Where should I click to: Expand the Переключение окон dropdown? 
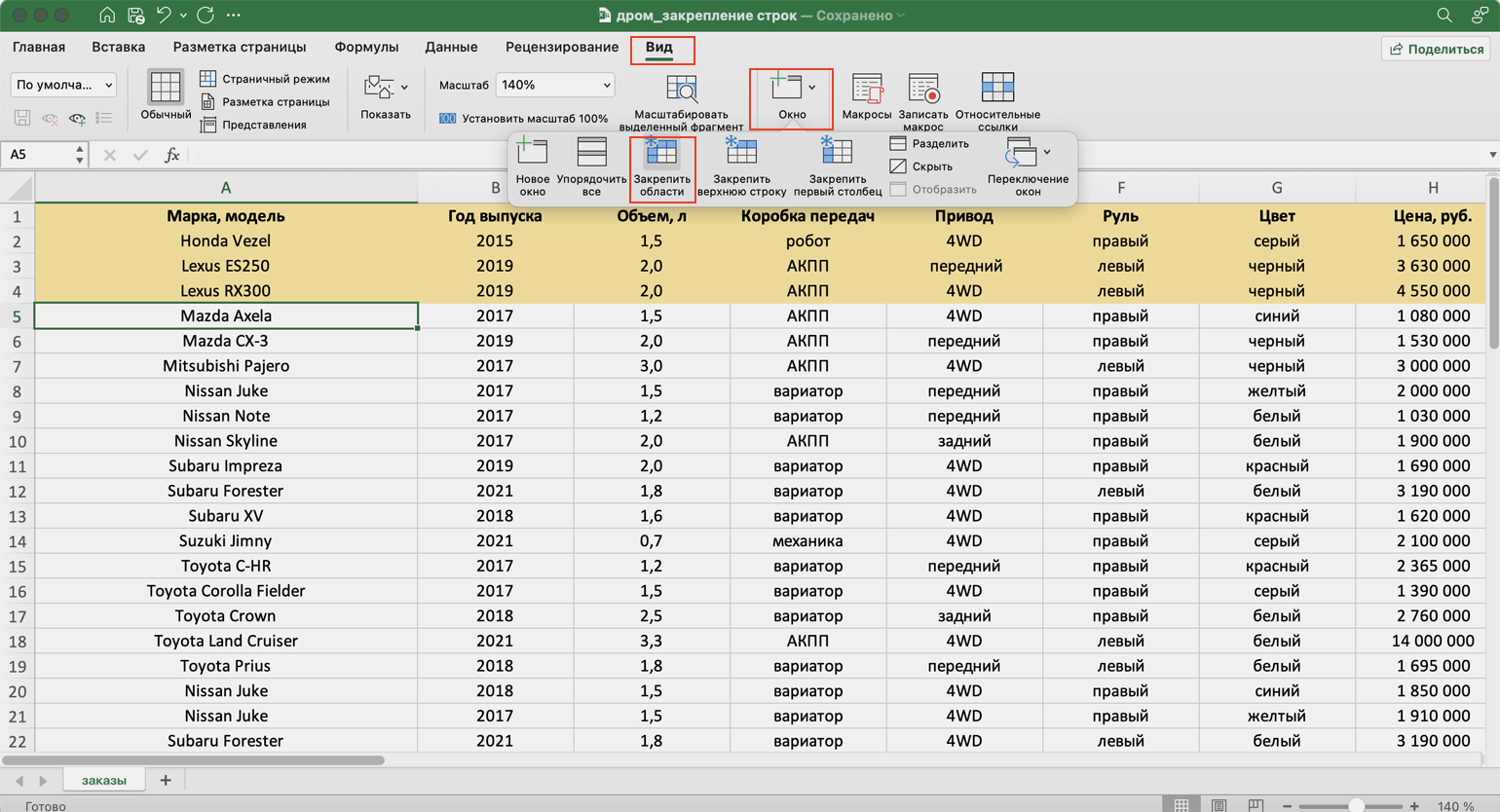tap(1047, 152)
